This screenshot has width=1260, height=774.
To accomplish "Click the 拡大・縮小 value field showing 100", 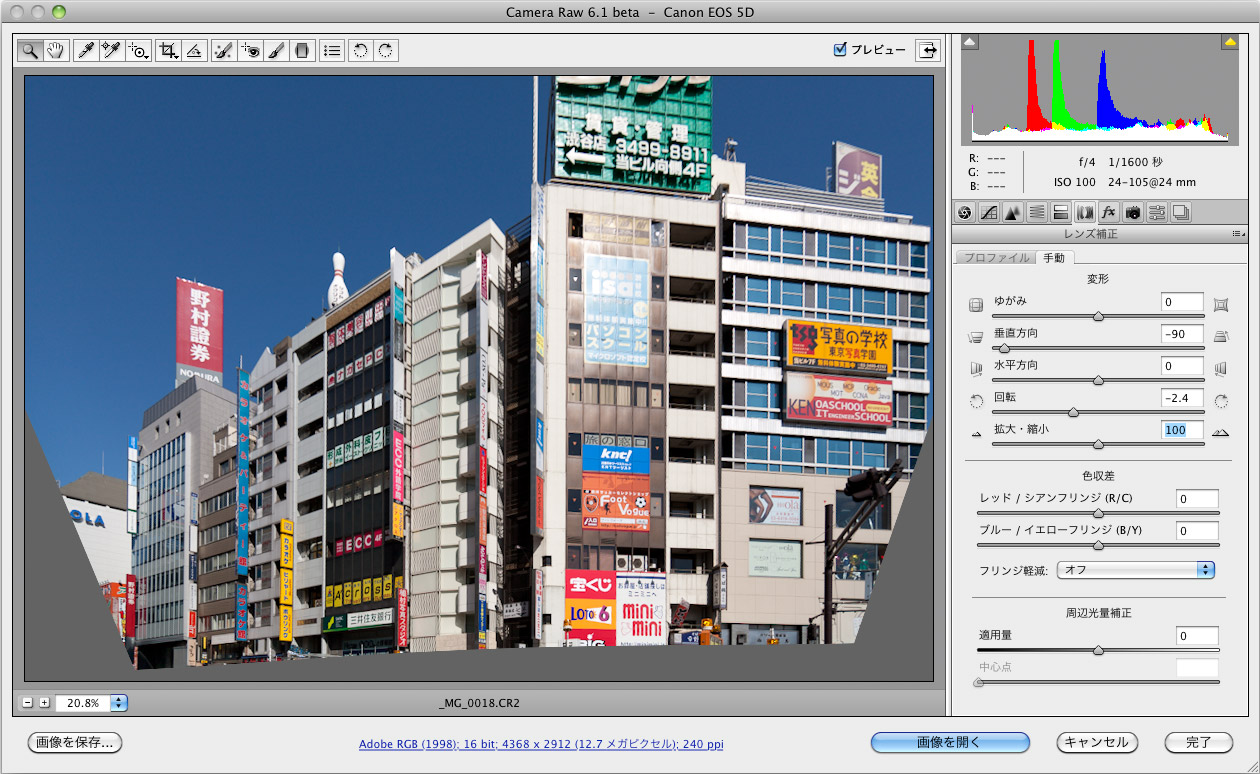I will click(x=1182, y=430).
